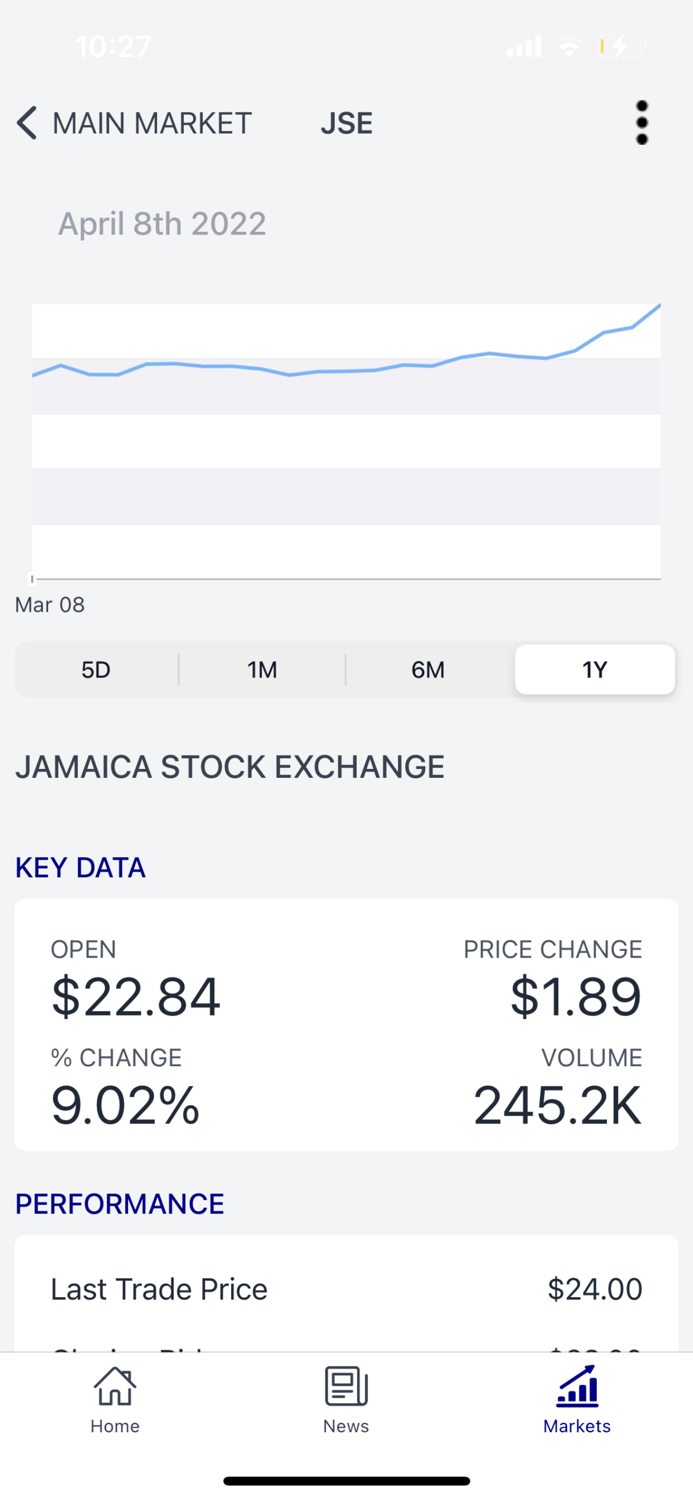
Task: Collapse the JAMAICA STOCK EXCHANGE details
Action: (229, 767)
